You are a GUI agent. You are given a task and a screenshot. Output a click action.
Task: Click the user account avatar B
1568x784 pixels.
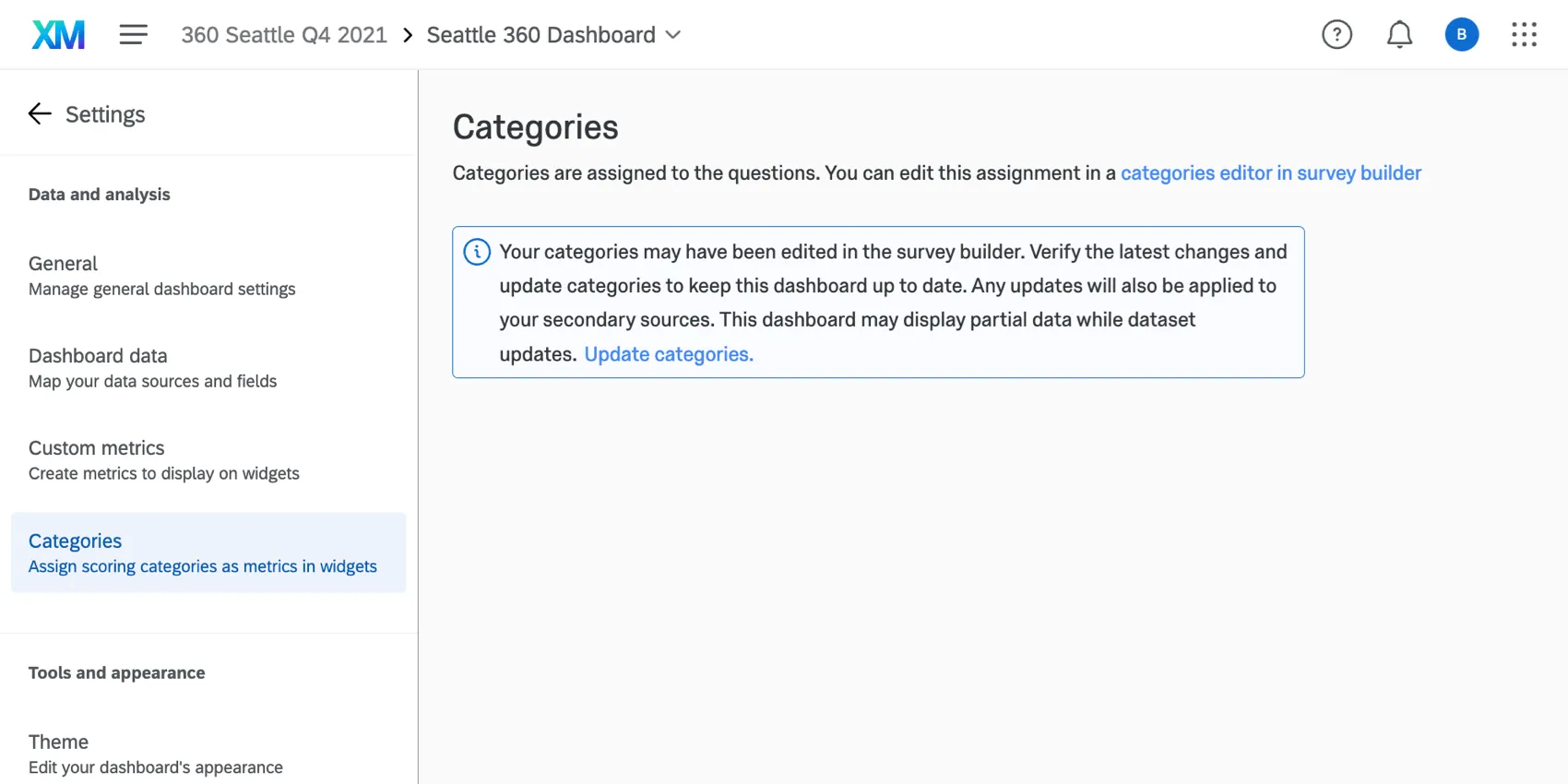pyautogui.click(x=1461, y=35)
